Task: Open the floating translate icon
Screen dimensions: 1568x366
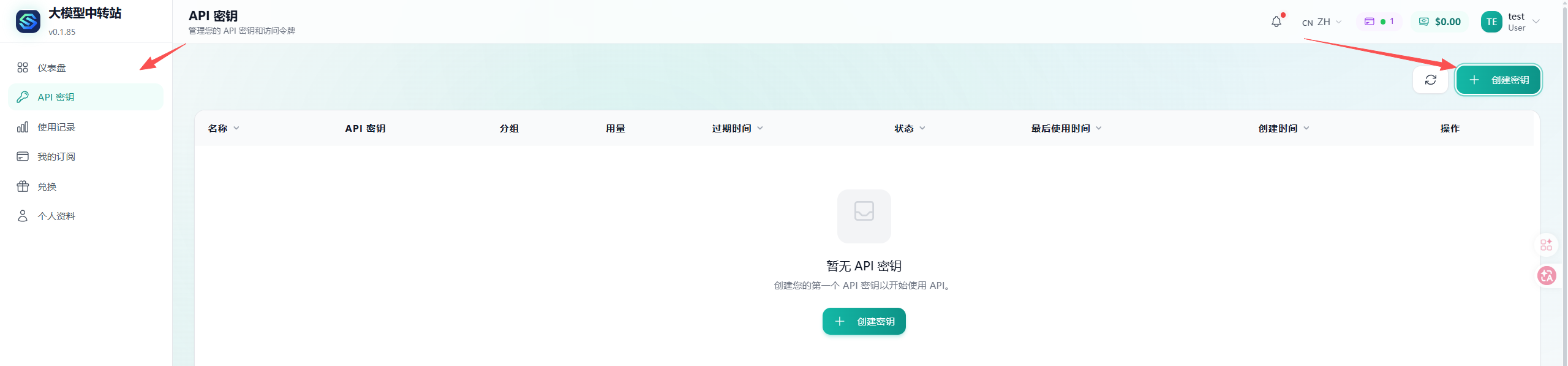Action: coord(1547,276)
